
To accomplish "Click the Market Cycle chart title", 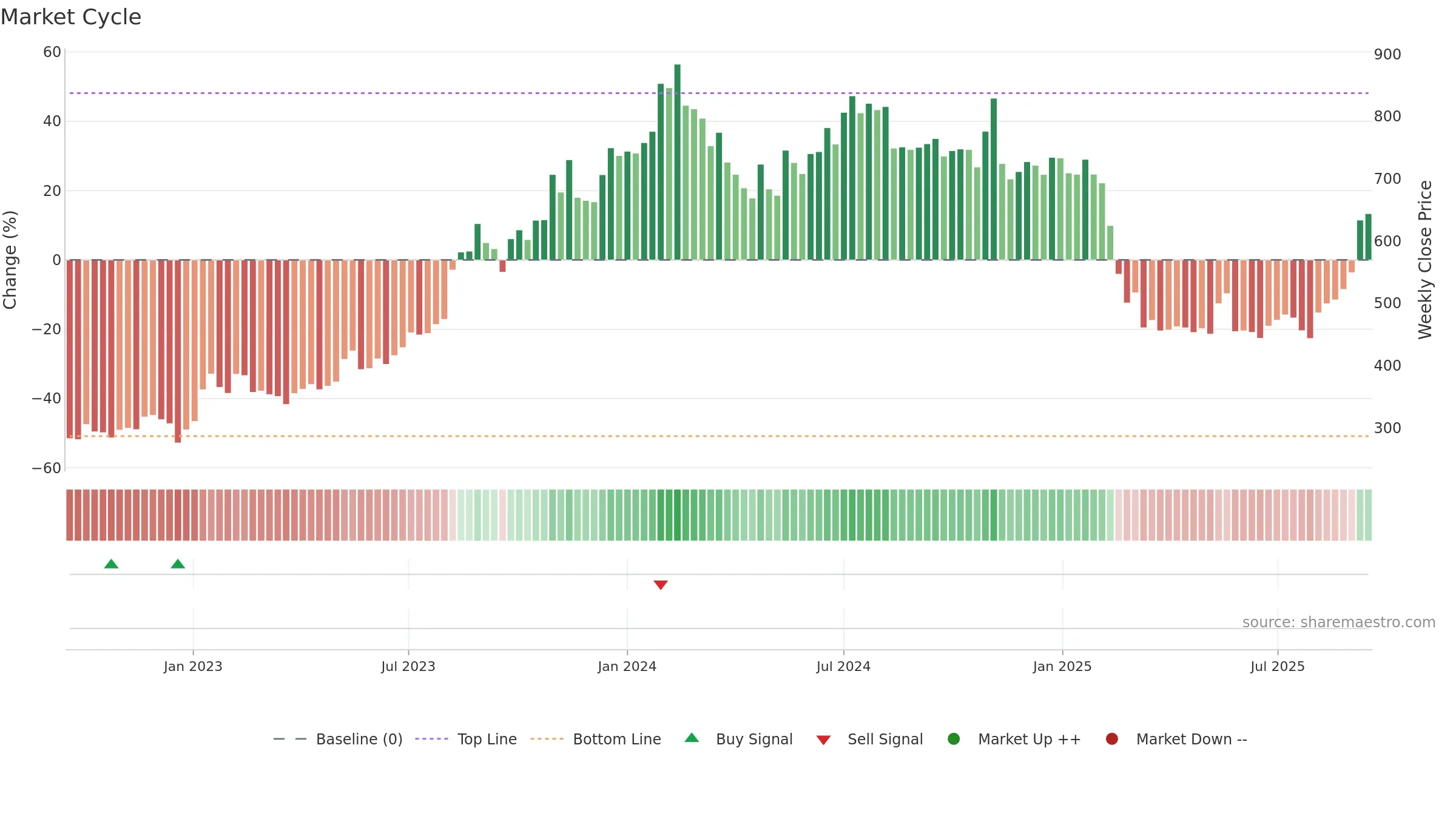I will click(x=71, y=17).
